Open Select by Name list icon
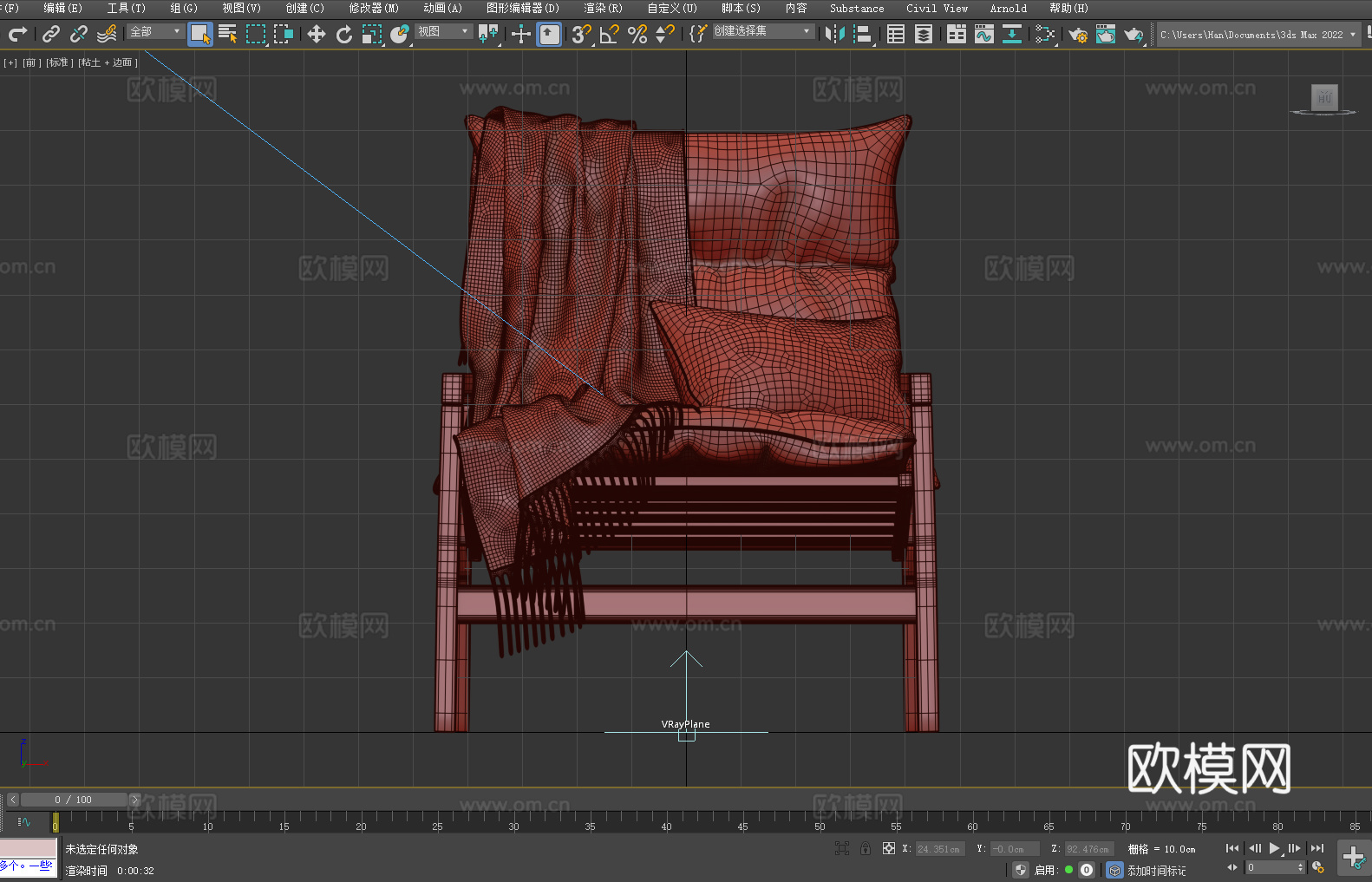This screenshot has width=1372, height=882. tap(228, 34)
